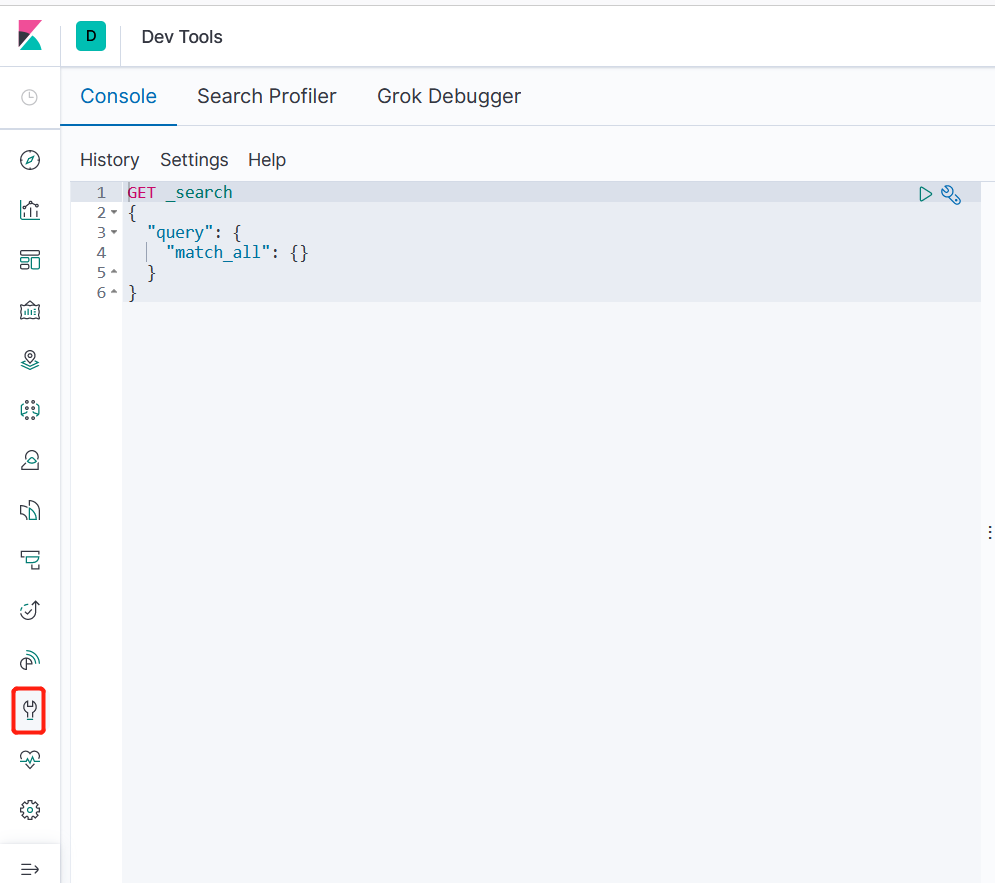Switch to Search Profiler tab
This screenshot has height=883, width=995.
coord(267,96)
